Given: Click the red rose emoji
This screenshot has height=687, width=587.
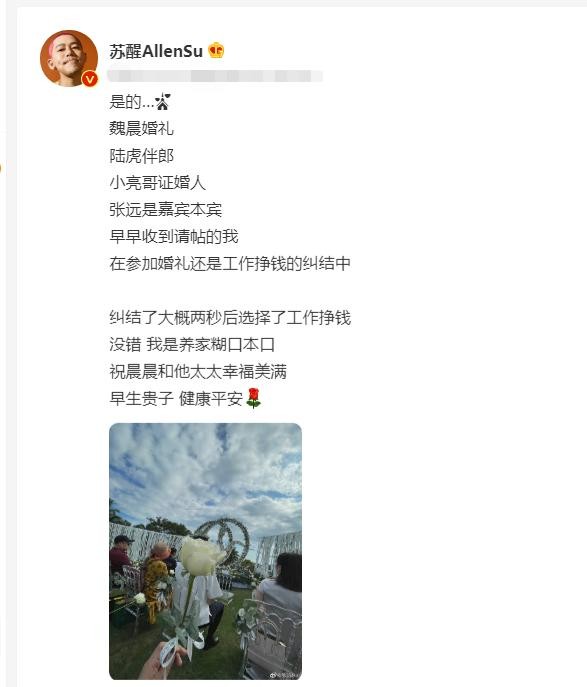Looking at the screenshot, I should pyautogui.click(x=254, y=398).
